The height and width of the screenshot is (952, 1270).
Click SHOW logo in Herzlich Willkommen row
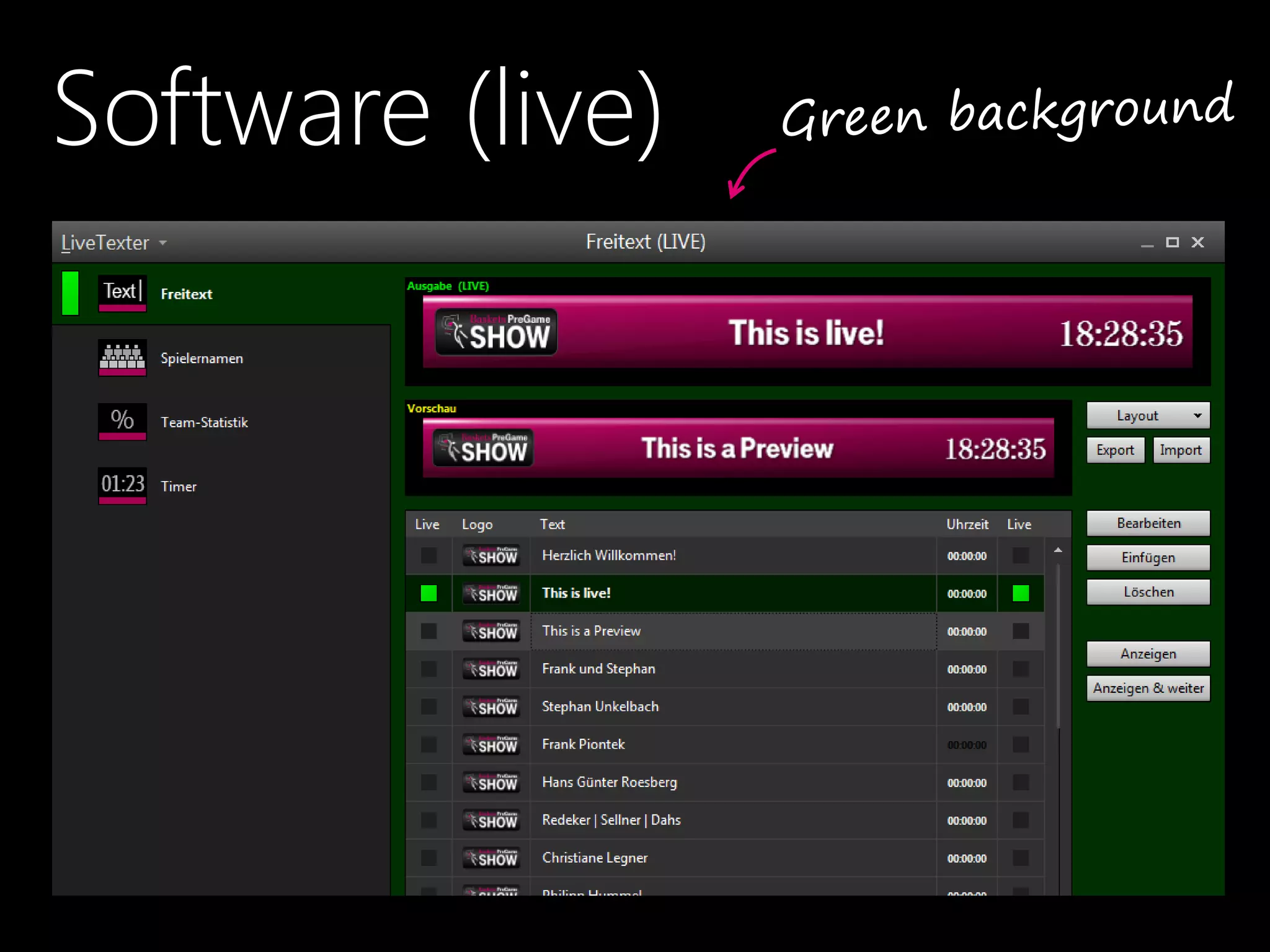(x=491, y=555)
